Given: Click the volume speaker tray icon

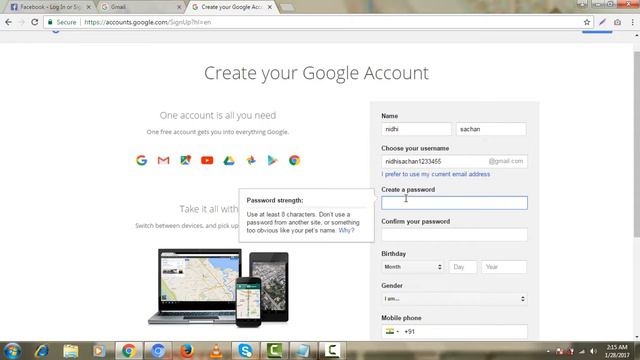Looking at the screenshot, I should click(593, 351).
